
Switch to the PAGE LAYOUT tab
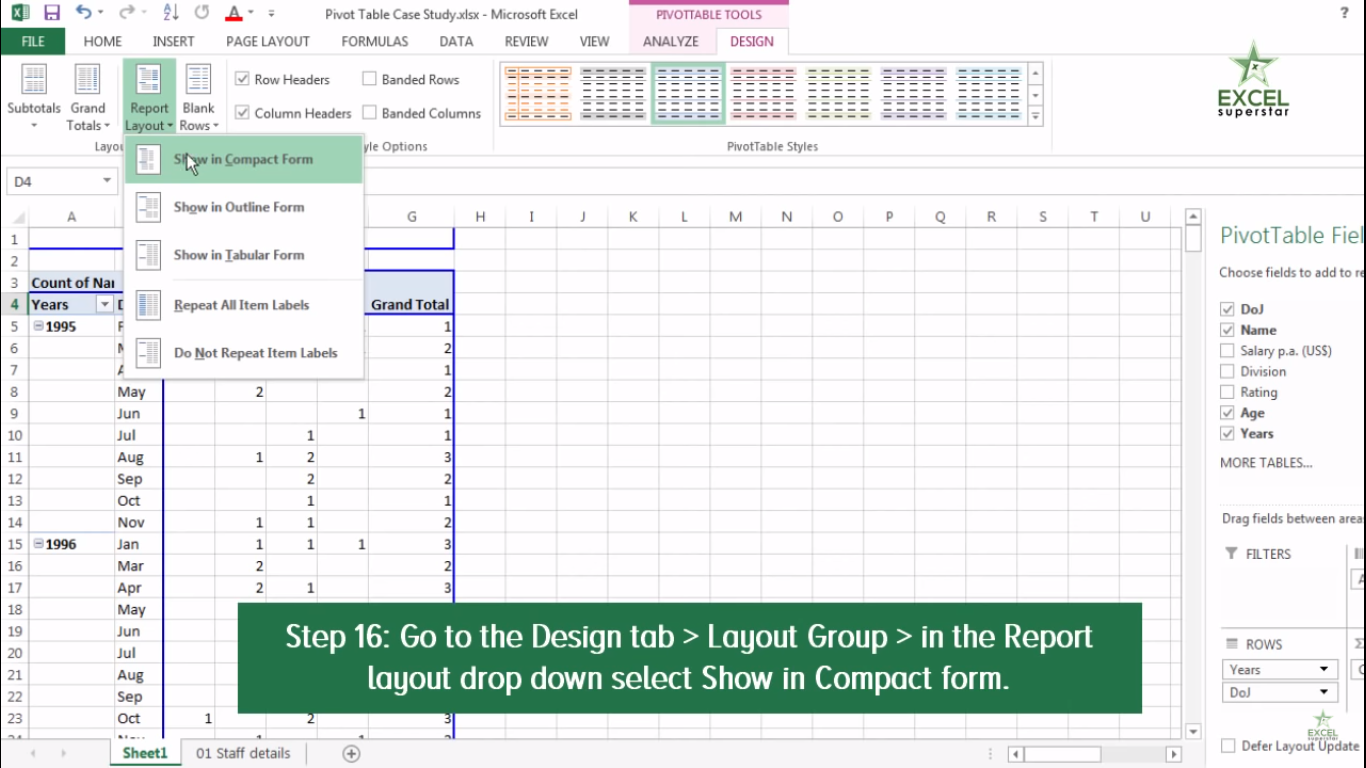268,41
